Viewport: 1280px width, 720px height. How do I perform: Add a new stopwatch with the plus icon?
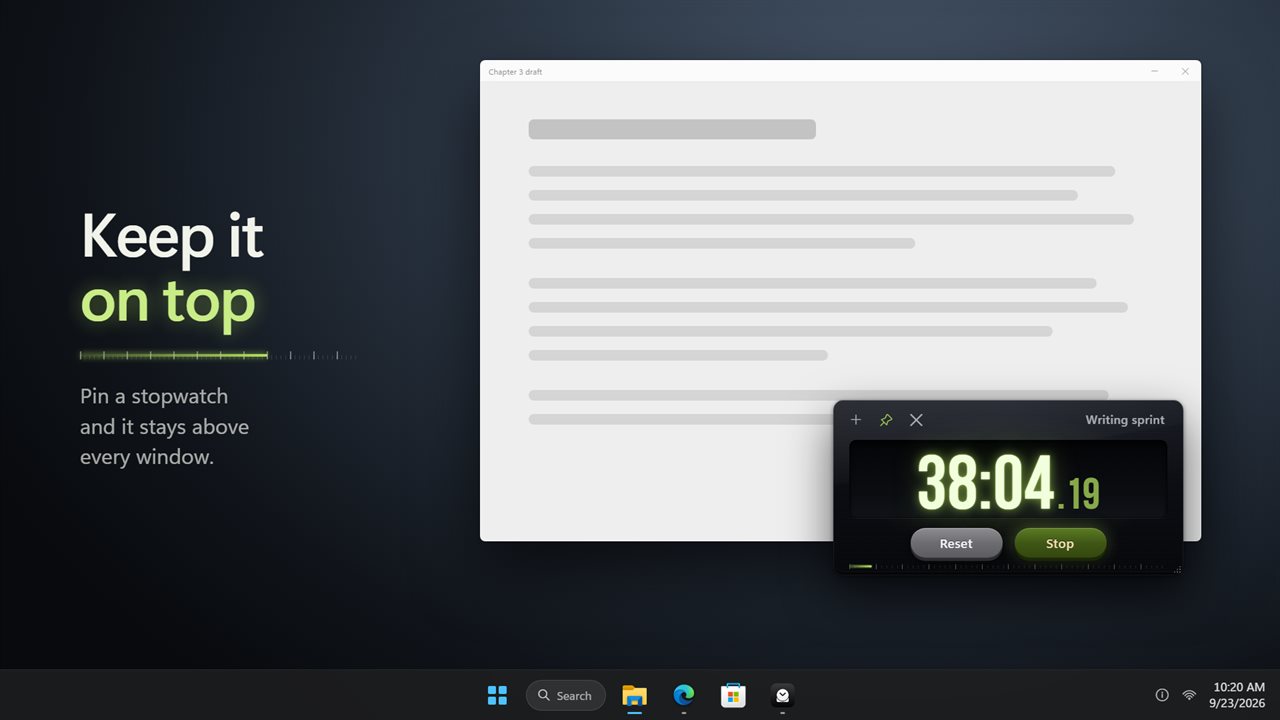coord(855,420)
